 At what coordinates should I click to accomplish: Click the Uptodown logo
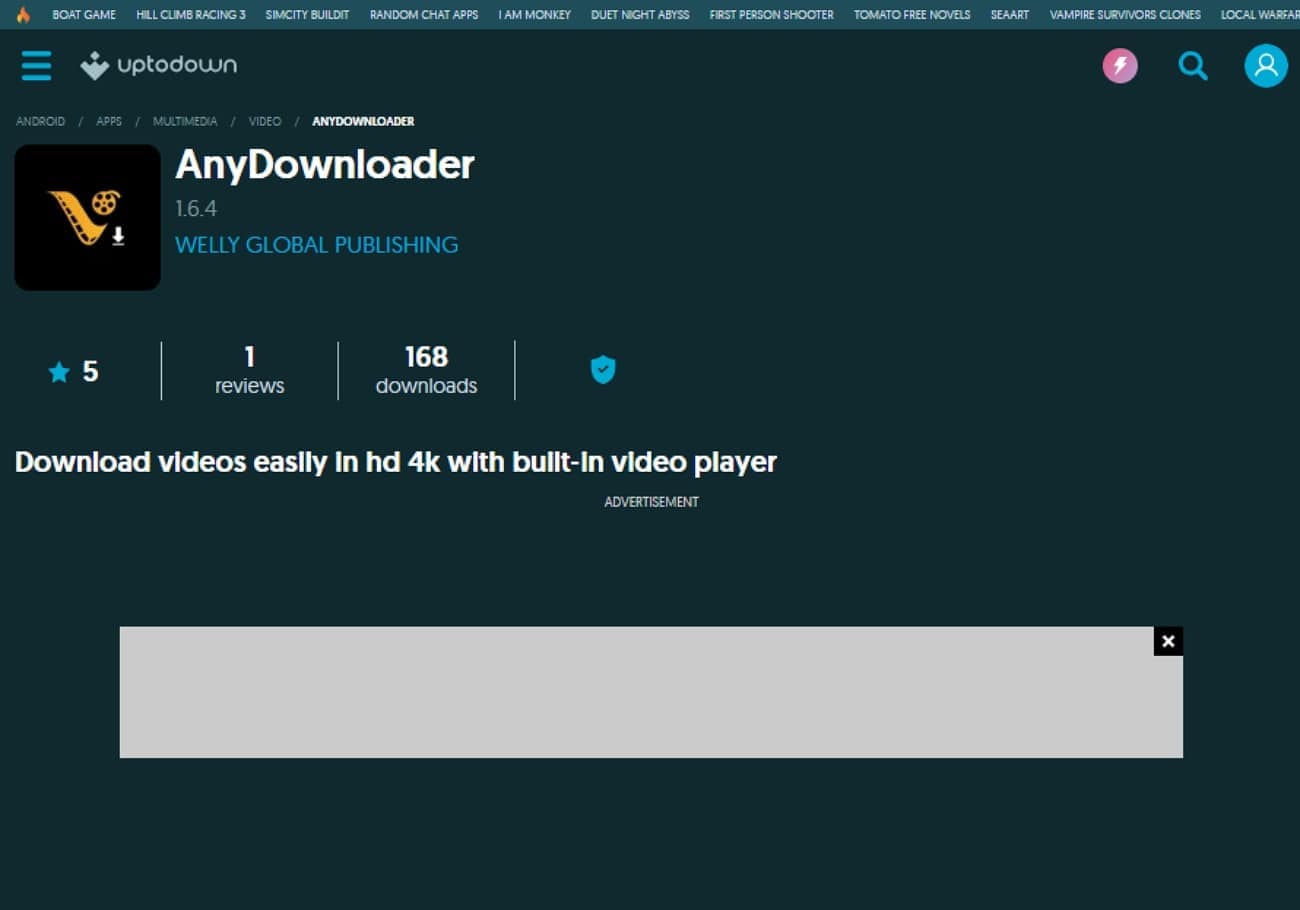tap(158, 65)
